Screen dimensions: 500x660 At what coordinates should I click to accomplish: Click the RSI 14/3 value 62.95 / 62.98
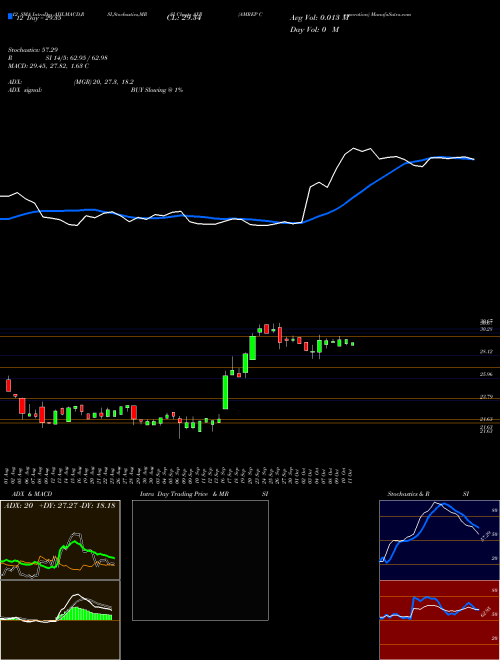tap(76, 58)
